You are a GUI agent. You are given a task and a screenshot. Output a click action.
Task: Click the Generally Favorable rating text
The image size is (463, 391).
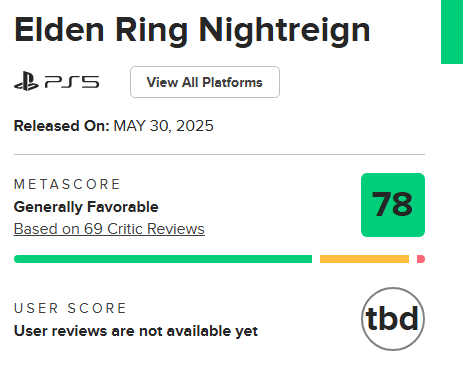coord(86,207)
